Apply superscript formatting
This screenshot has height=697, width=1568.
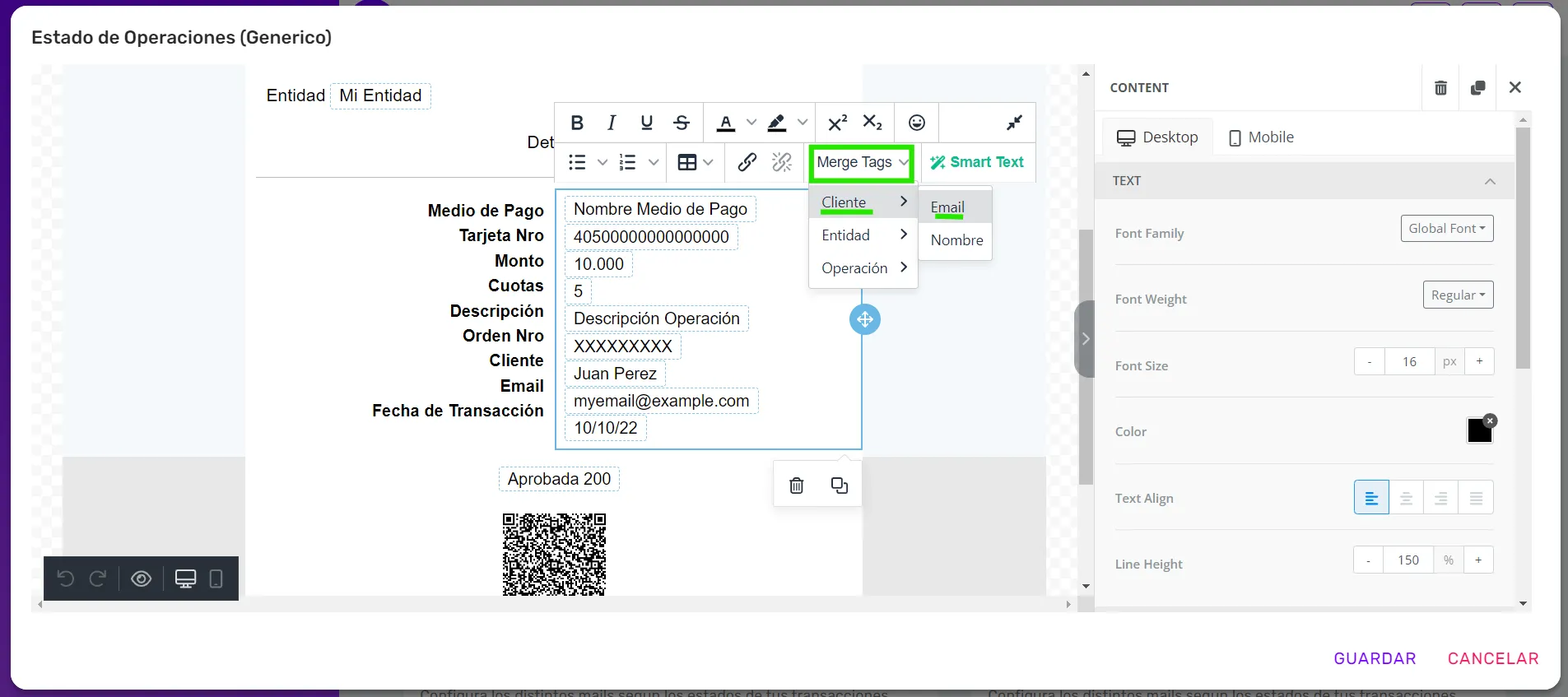[837, 123]
